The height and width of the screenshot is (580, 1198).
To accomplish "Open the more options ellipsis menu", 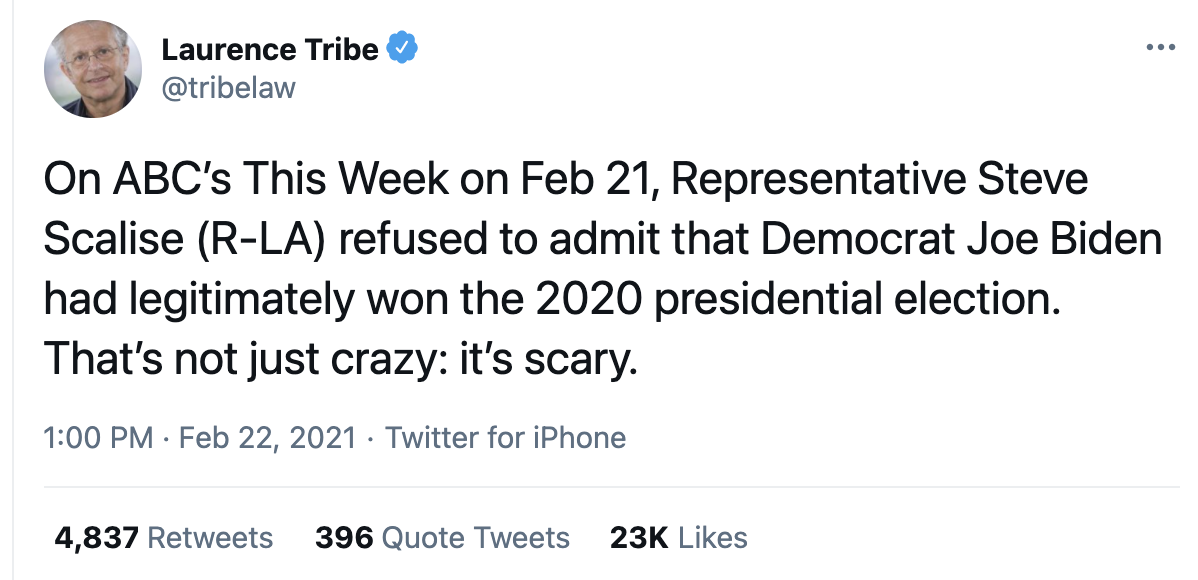I will point(1161,47).
